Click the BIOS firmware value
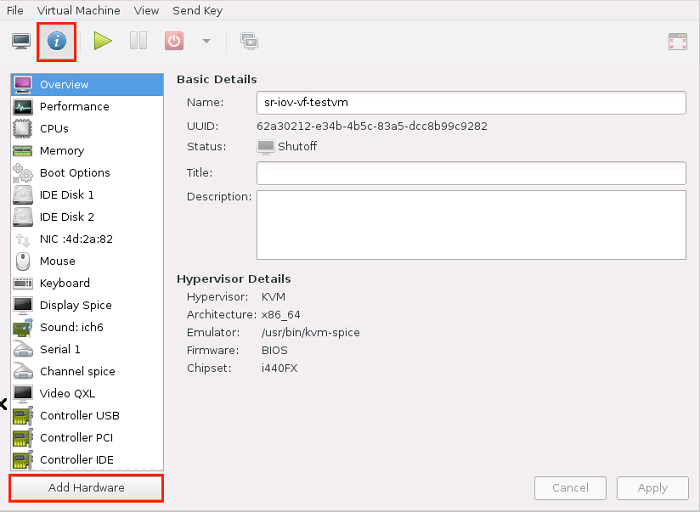 (x=274, y=350)
